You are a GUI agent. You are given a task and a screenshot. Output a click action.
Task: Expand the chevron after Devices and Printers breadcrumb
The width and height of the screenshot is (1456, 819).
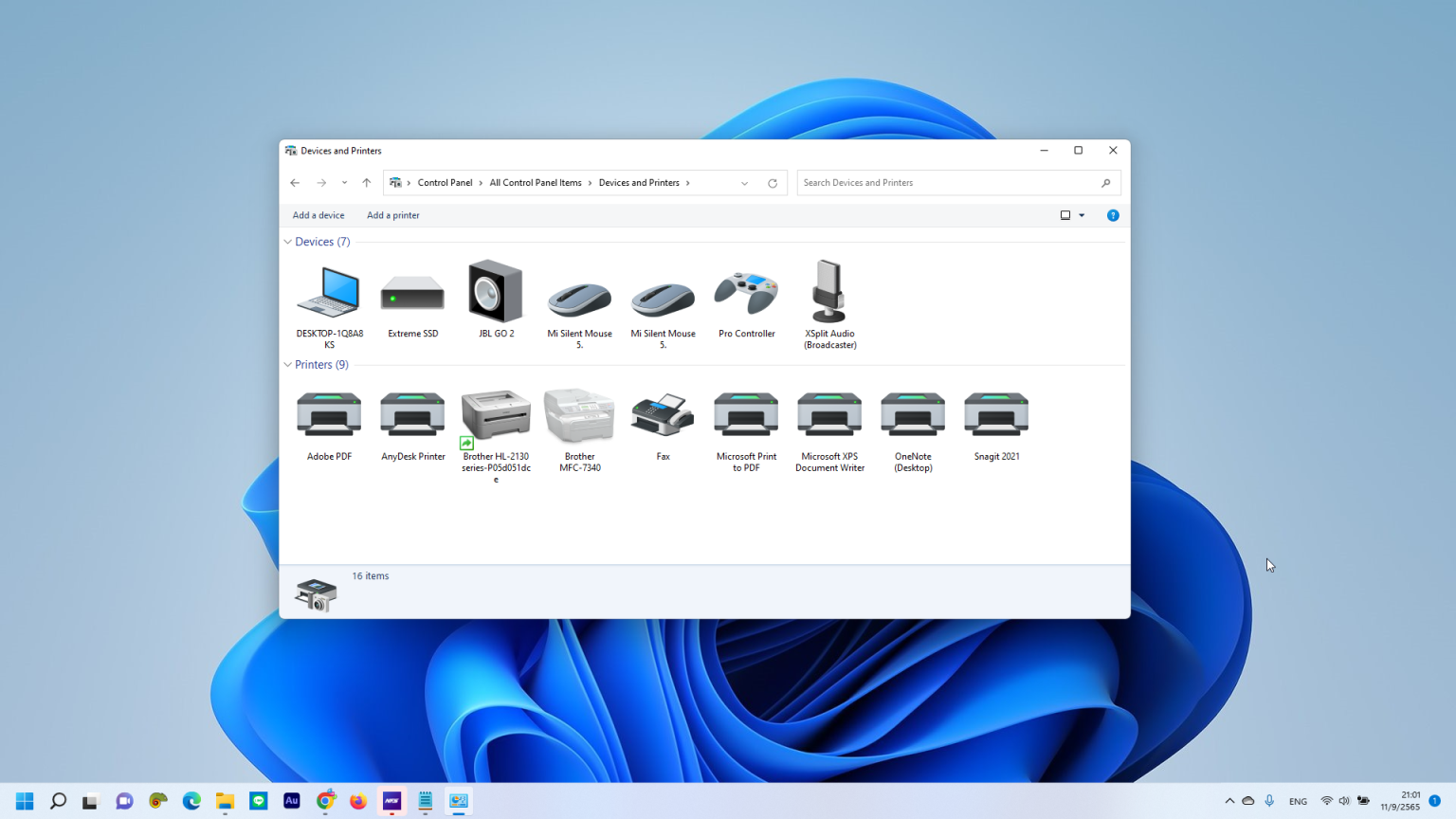point(688,183)
